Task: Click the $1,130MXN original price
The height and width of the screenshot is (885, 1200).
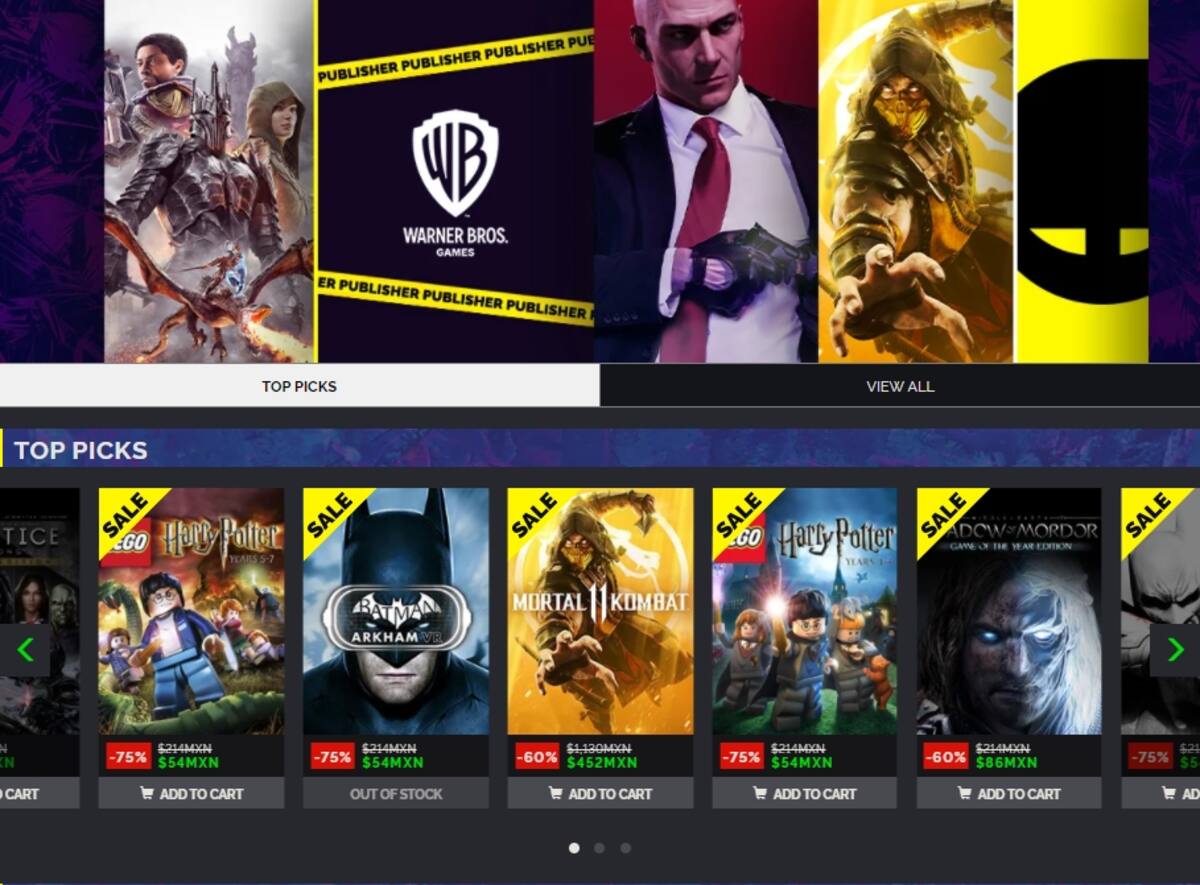Action: 599,748
